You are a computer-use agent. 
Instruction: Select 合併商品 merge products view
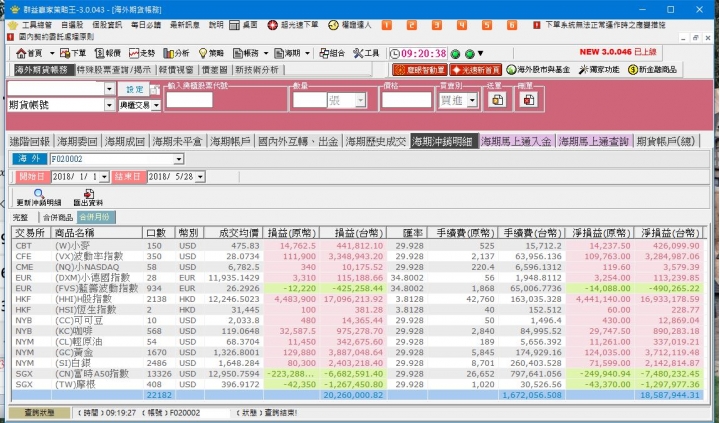[58, 217]
